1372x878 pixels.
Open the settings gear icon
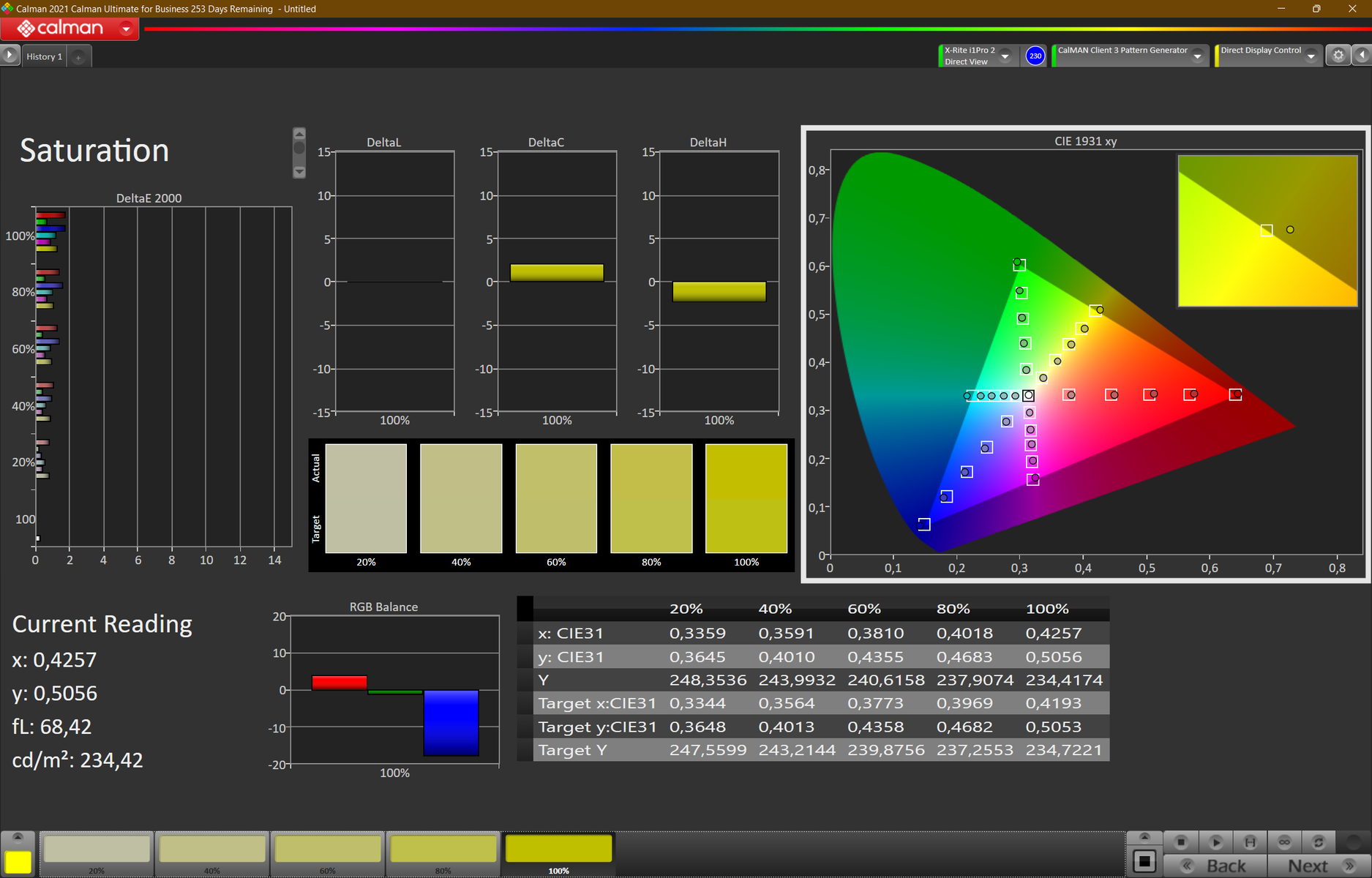1338,56
